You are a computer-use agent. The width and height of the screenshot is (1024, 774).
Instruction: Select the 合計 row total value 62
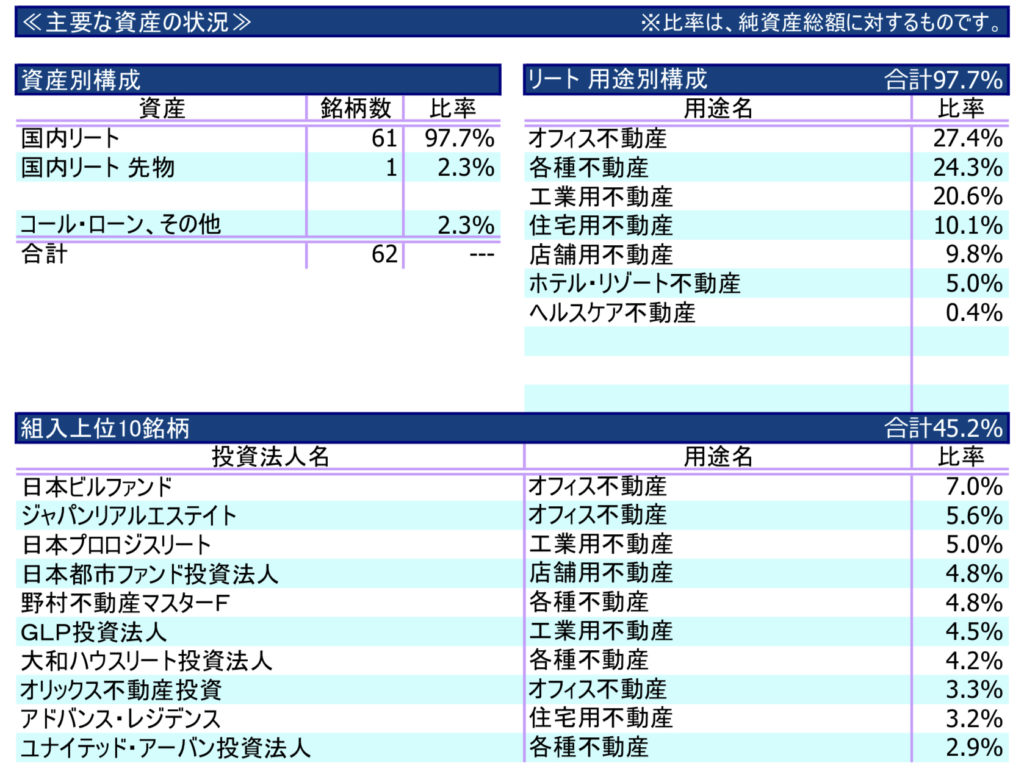[384, 254]
